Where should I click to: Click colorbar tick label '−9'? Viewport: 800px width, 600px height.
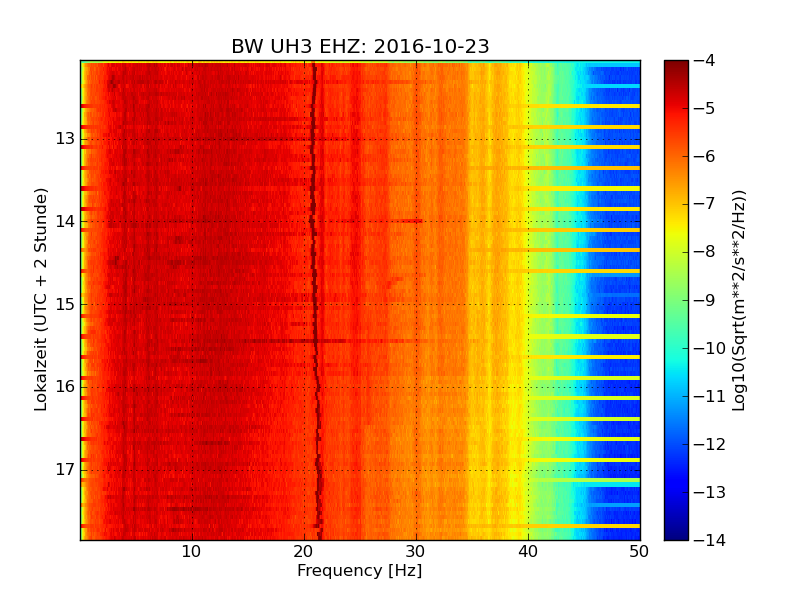click(x=705, y=301)
